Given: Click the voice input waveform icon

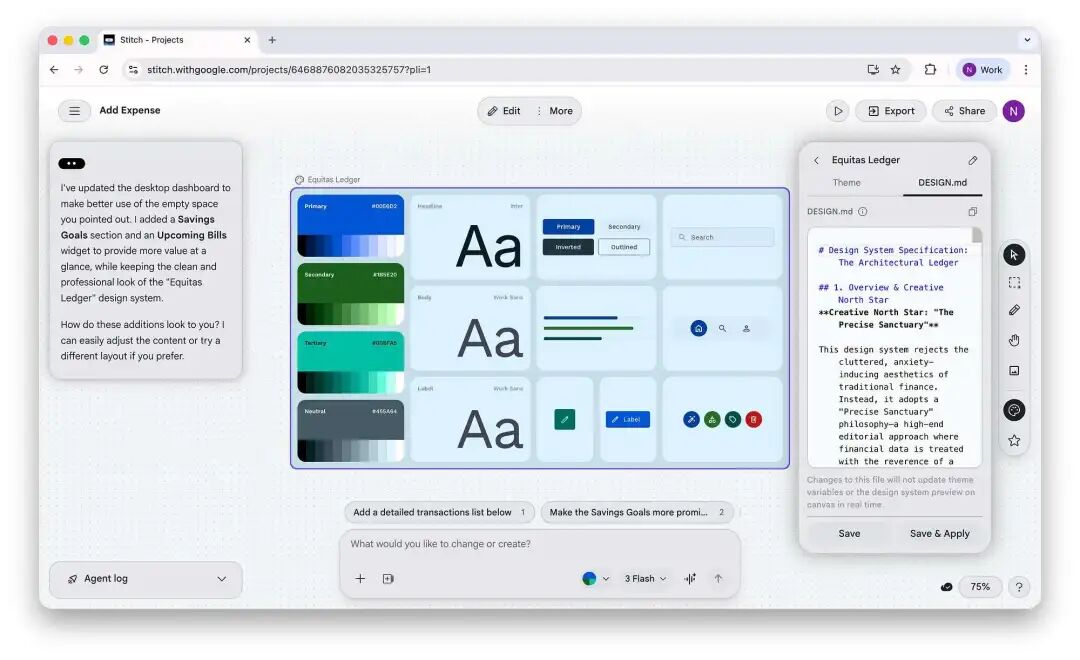Looking at the screenshot, I should pyautogui.click(x=690, y=579).
